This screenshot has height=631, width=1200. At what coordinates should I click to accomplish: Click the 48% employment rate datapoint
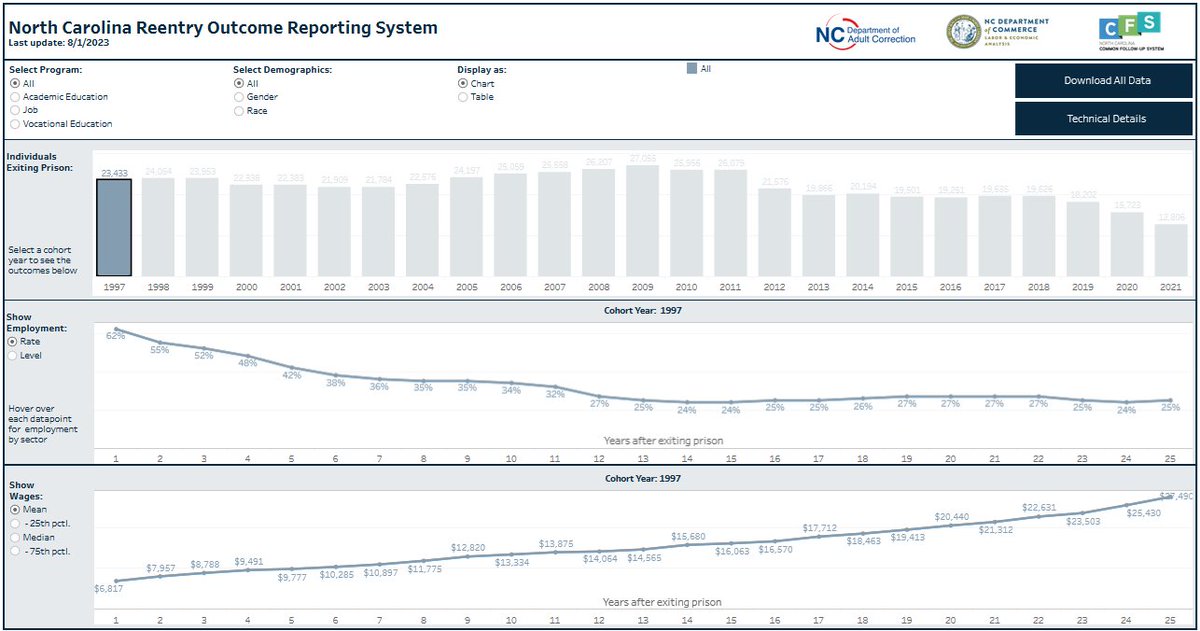click(248, 355)
